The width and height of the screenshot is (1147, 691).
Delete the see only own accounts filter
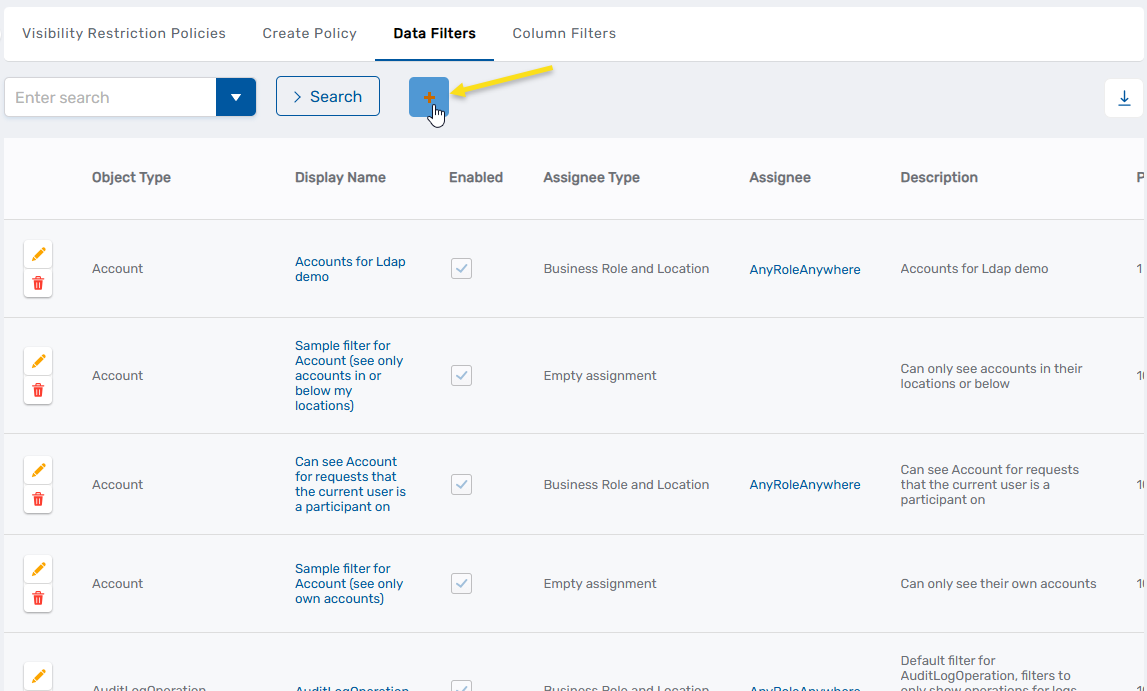(x=37, y=597)
